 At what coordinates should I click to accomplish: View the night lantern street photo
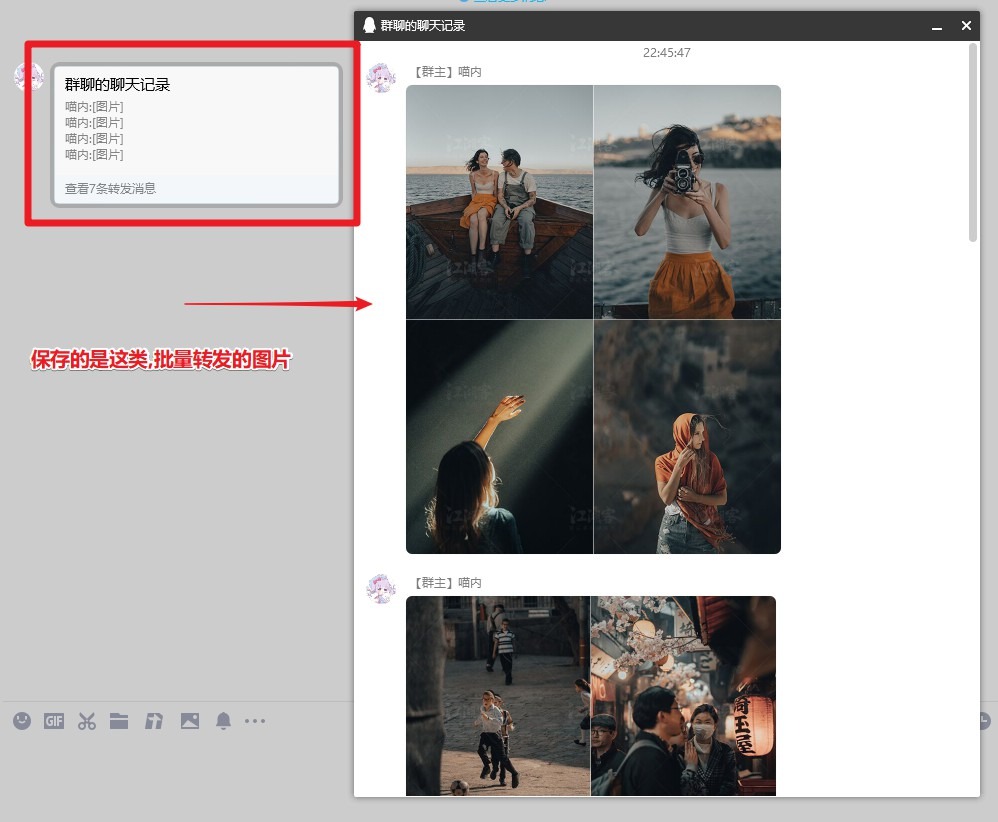click(684, 696)
